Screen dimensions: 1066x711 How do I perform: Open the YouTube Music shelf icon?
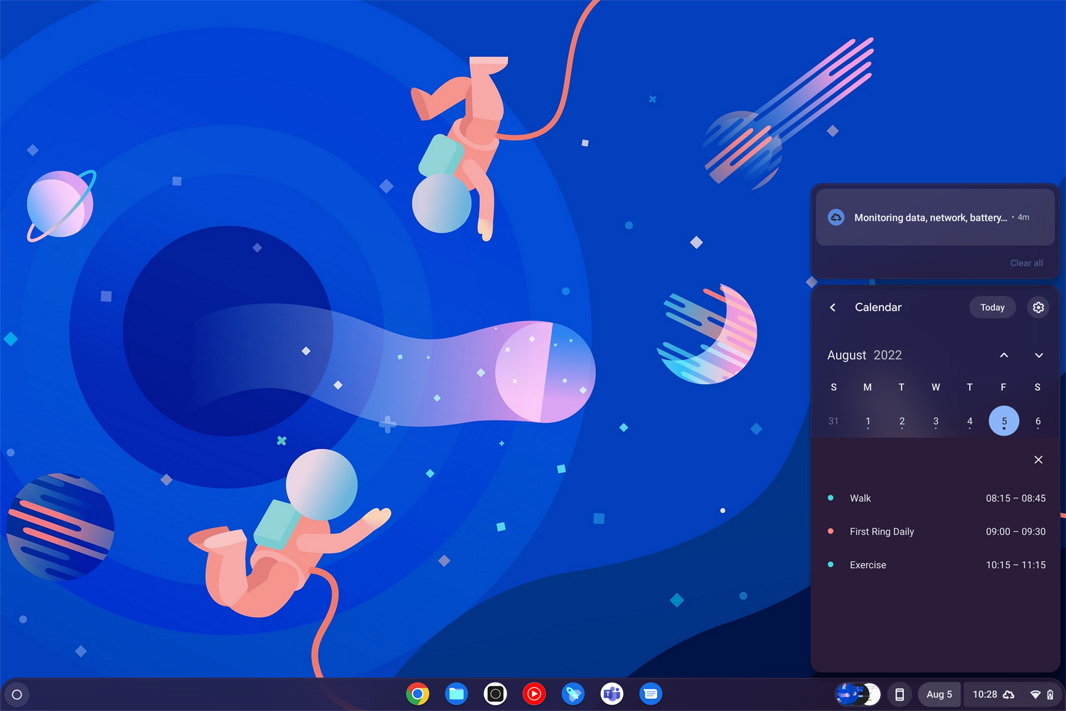pyautogui.click(x=534, y=694)
